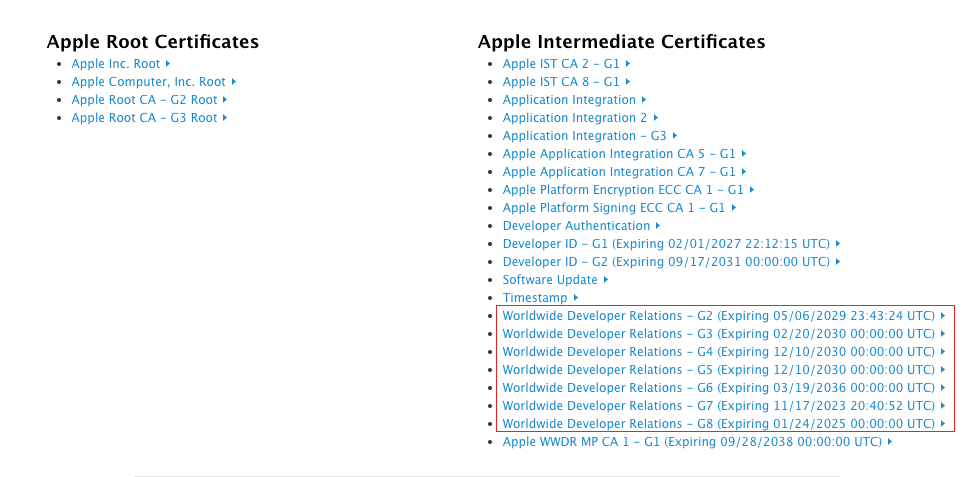
Task: Open the Apple Inc. Root link
Action: click(121, 64)
